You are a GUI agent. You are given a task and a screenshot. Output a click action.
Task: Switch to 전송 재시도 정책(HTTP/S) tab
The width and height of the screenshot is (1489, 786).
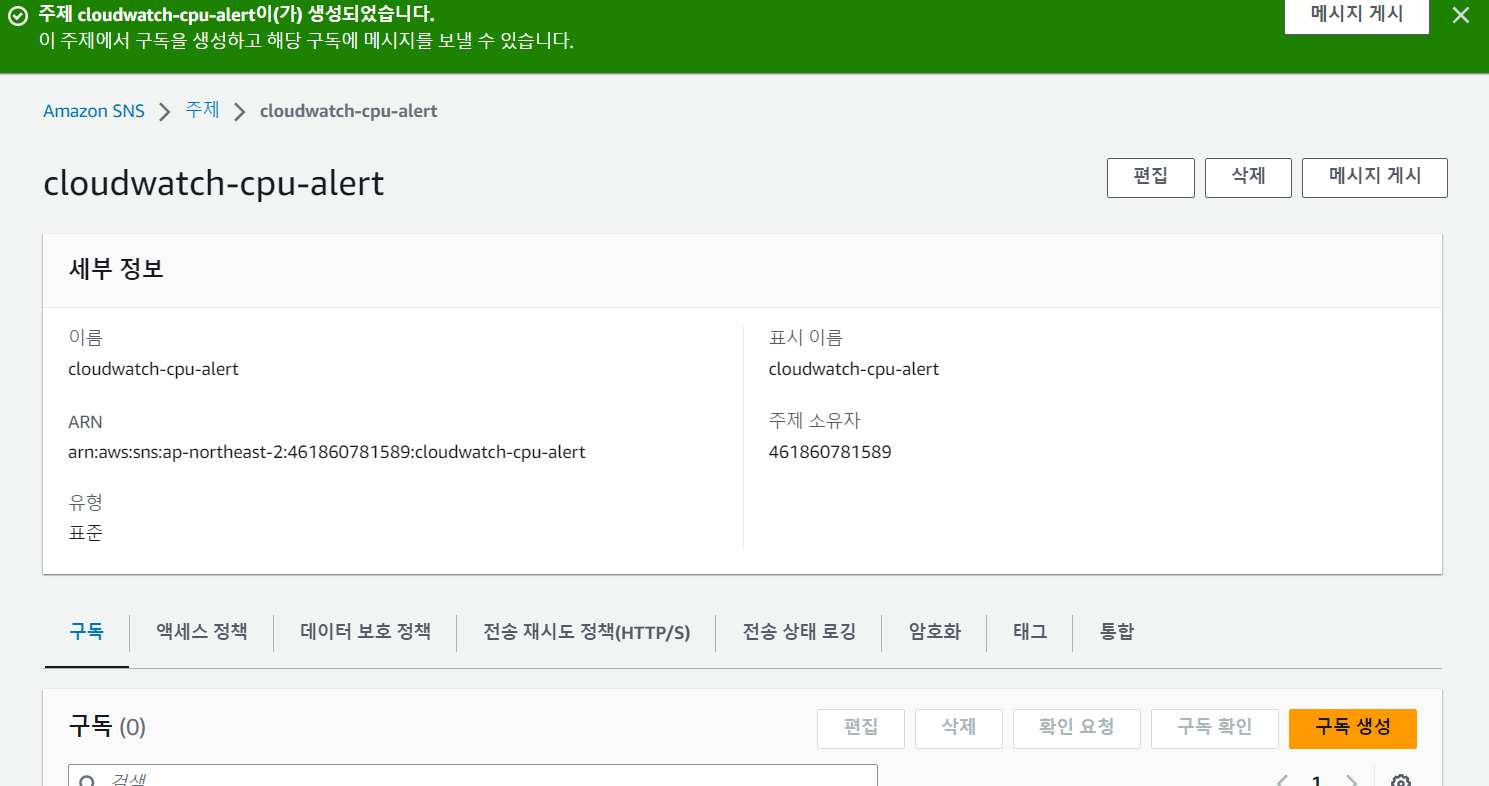click(586, 633)
